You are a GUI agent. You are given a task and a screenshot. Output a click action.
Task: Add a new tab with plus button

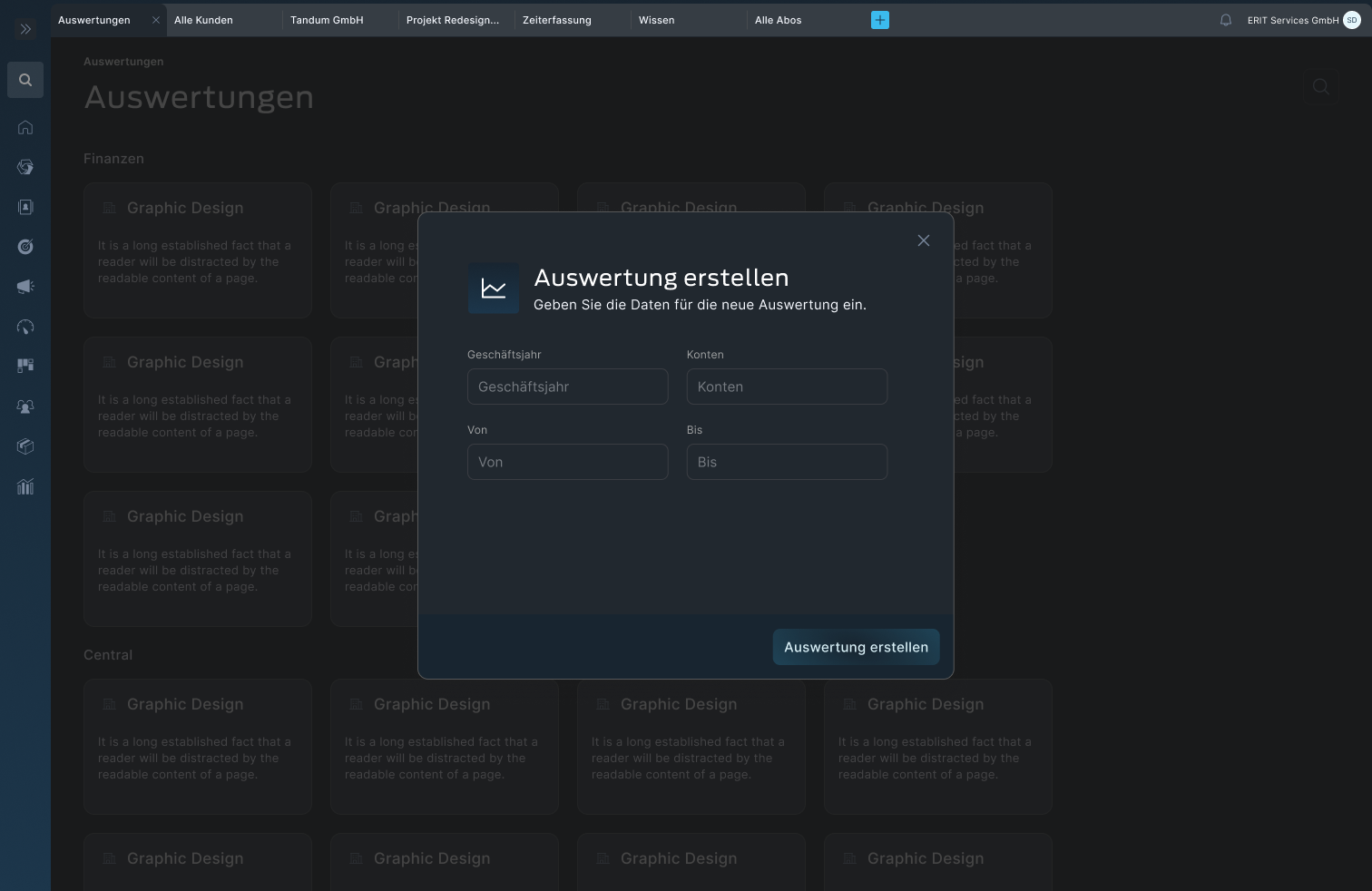coord(880,20)
